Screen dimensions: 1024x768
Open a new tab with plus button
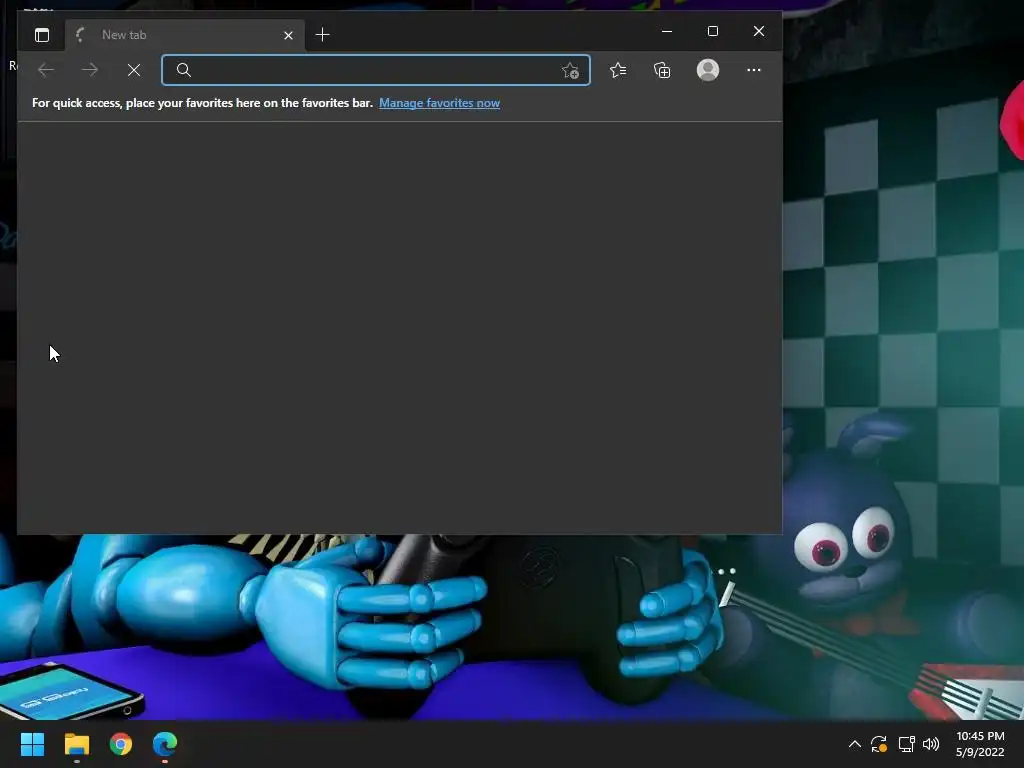point(323,35)
